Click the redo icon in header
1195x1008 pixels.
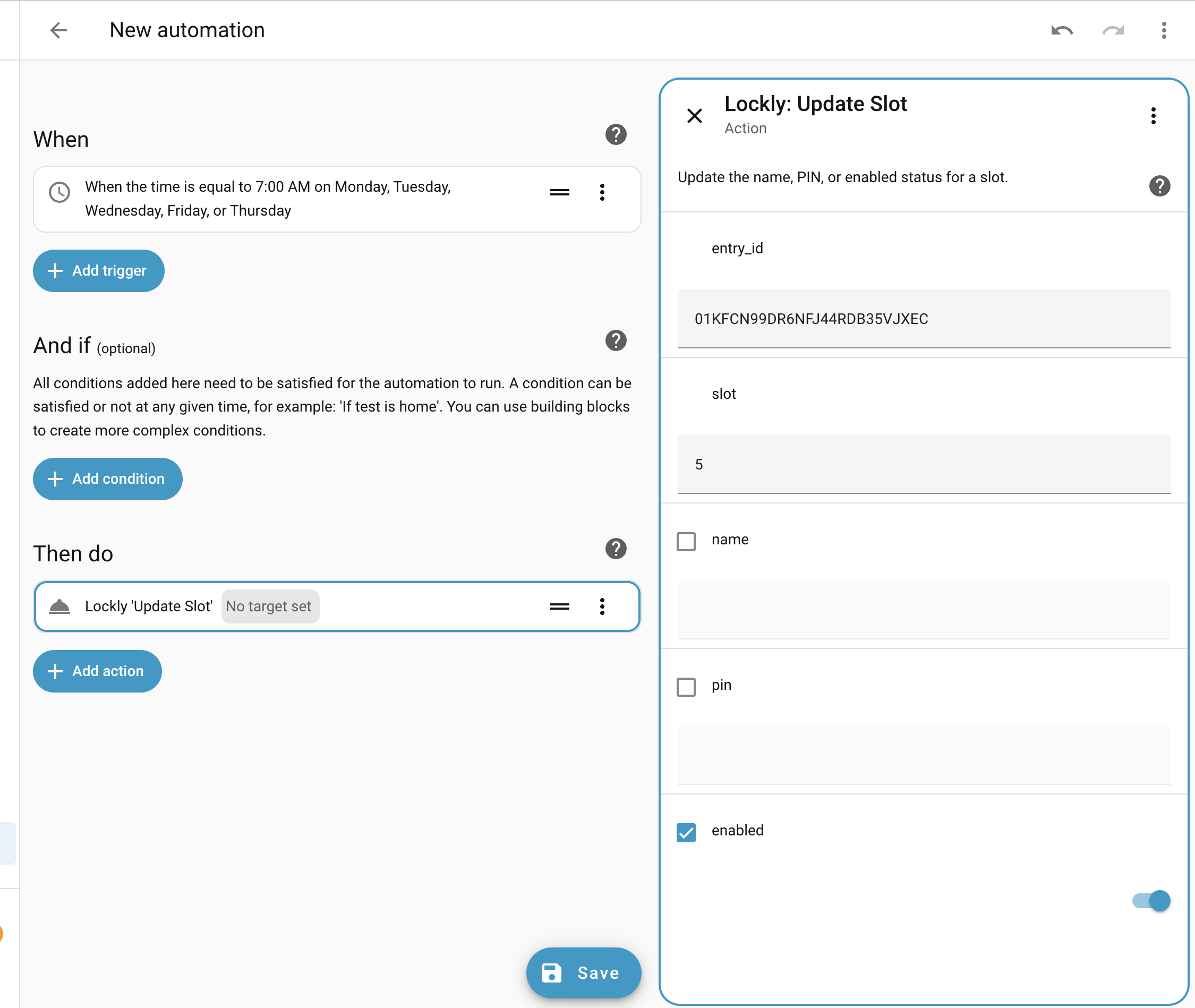(x=1113, y=30)
